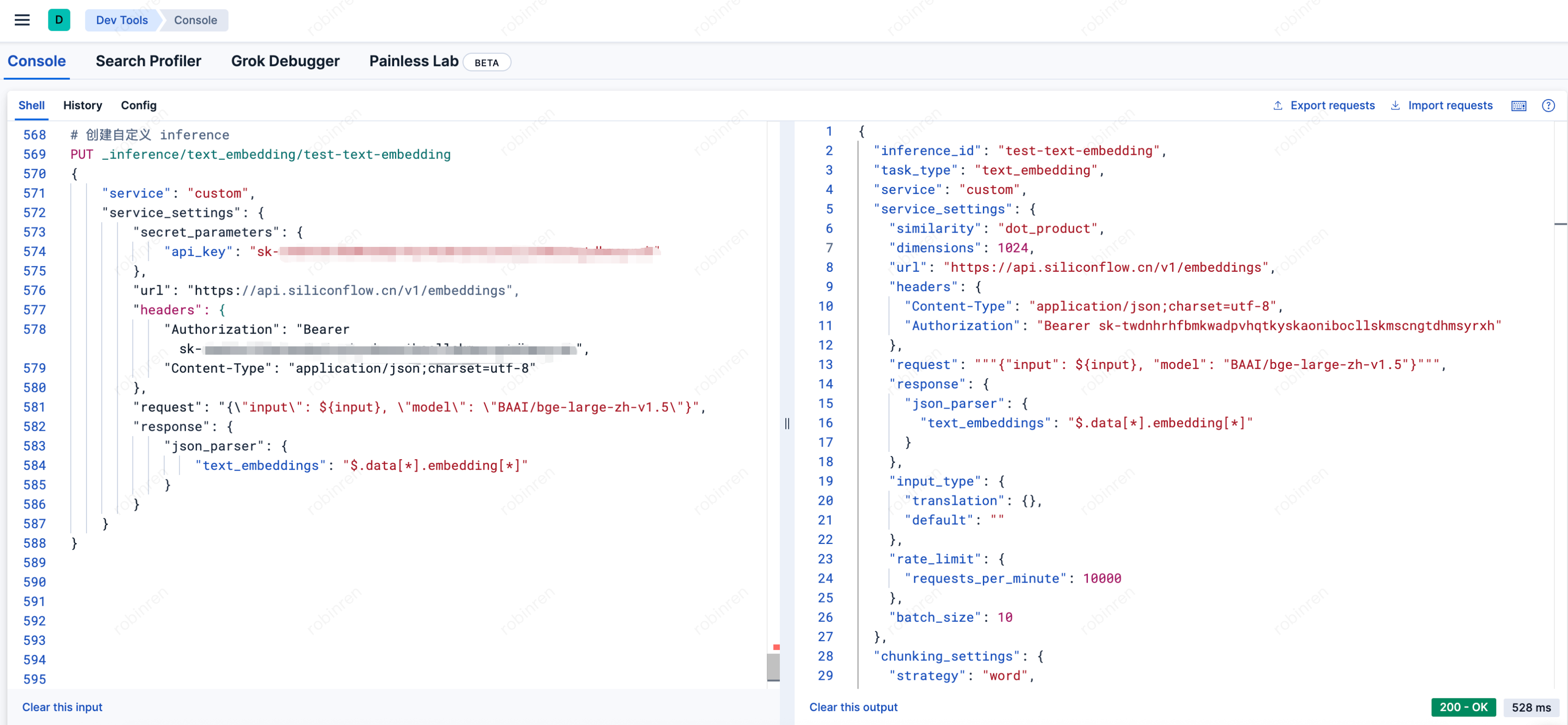Click the Dev Tools breadcrumb
Viewport: 1568px width, 725px height.
coord(122,20)
